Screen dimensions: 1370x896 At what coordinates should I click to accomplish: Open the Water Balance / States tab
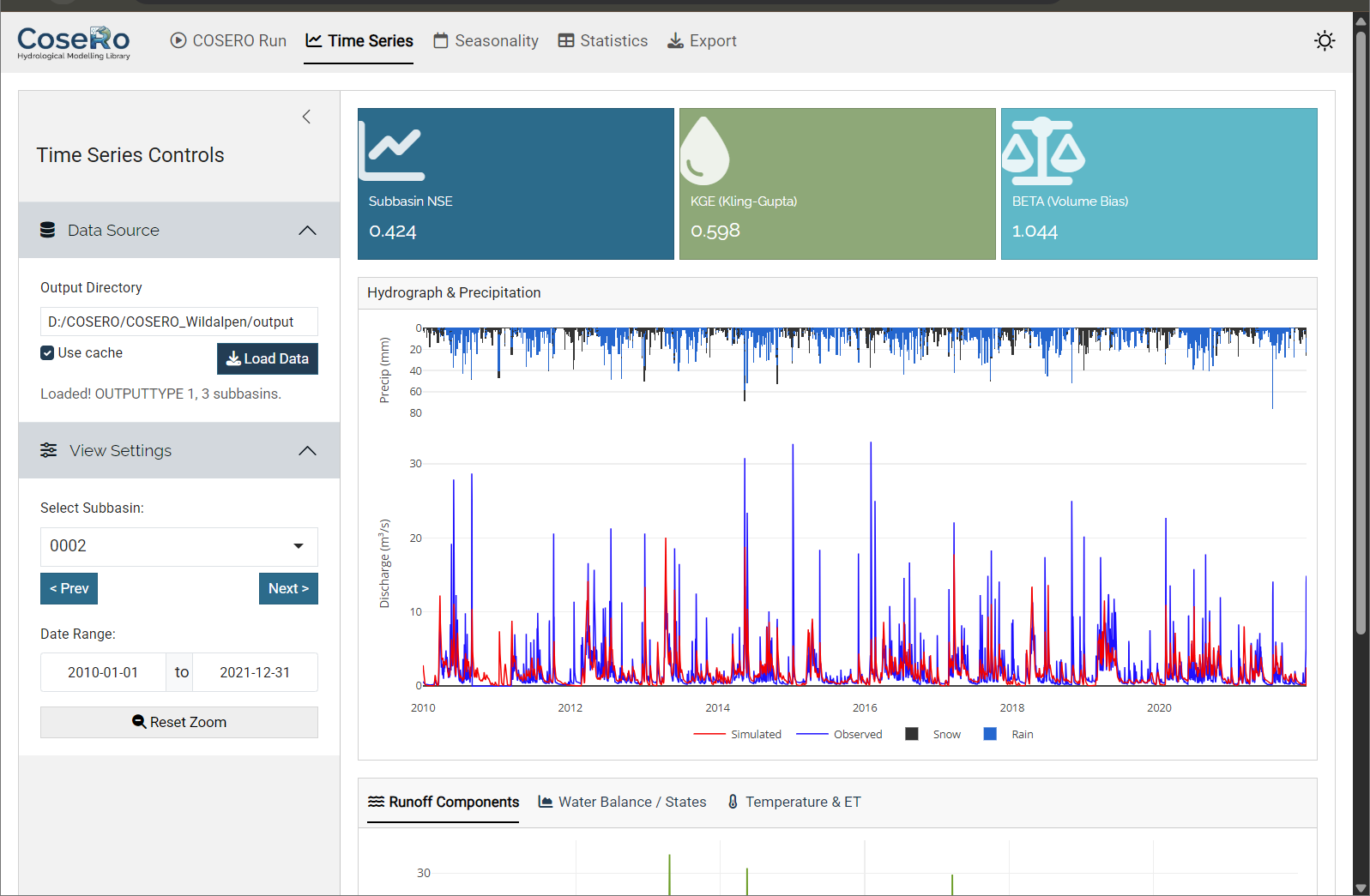point(622,803)
